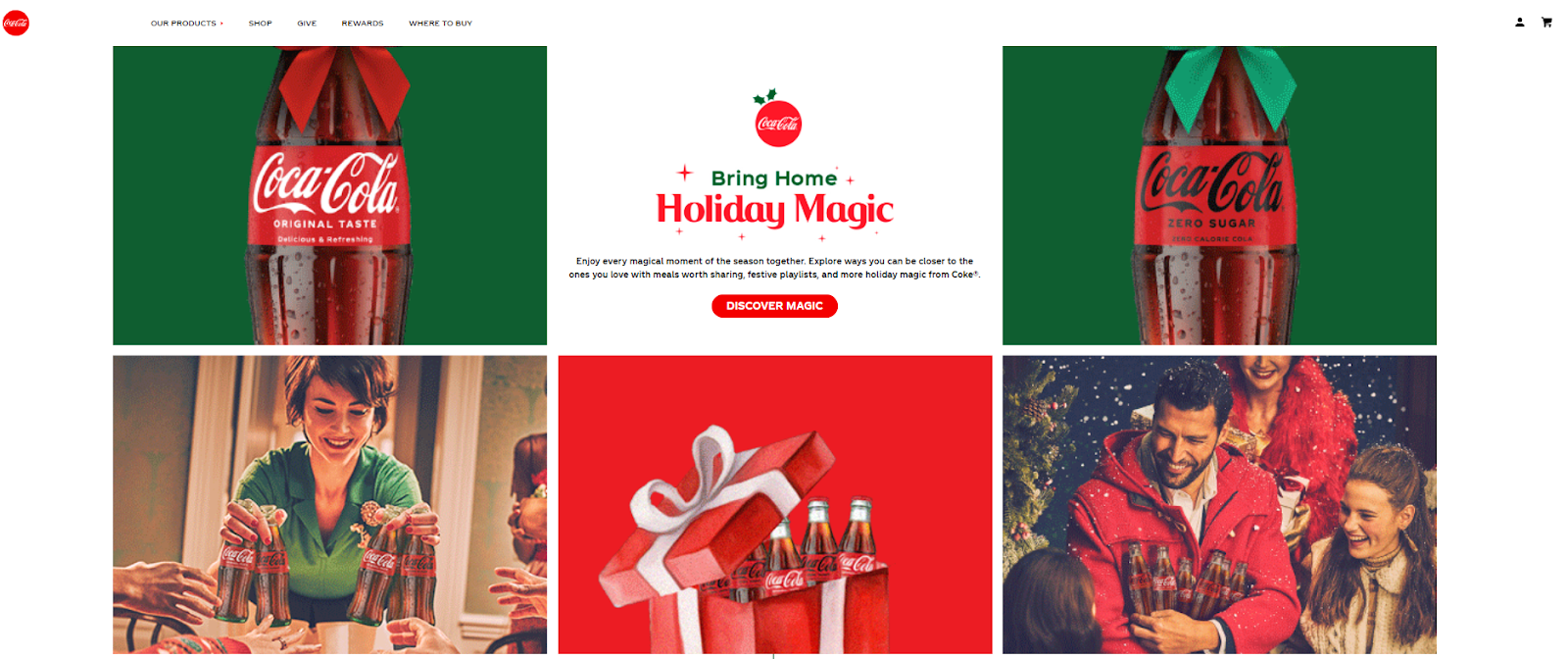
Task: Expand the Our Products menu arrow
Action: 221,24
